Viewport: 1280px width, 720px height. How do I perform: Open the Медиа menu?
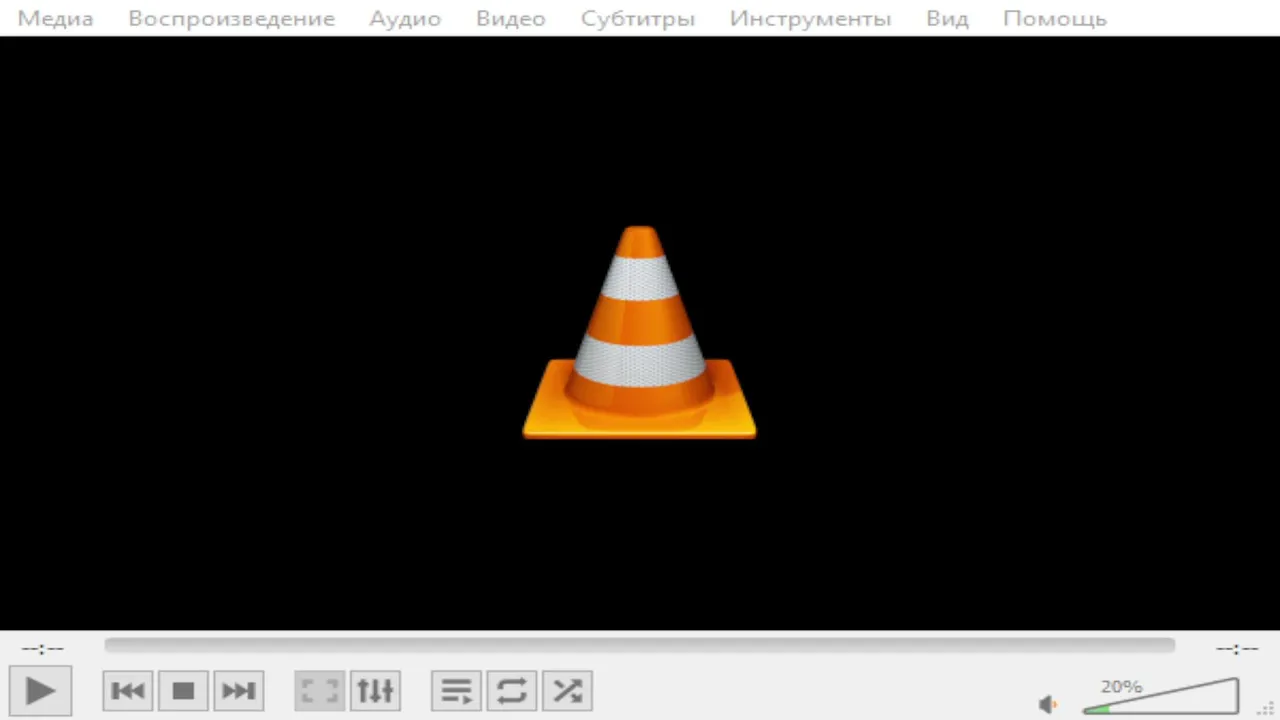point(56,18)
